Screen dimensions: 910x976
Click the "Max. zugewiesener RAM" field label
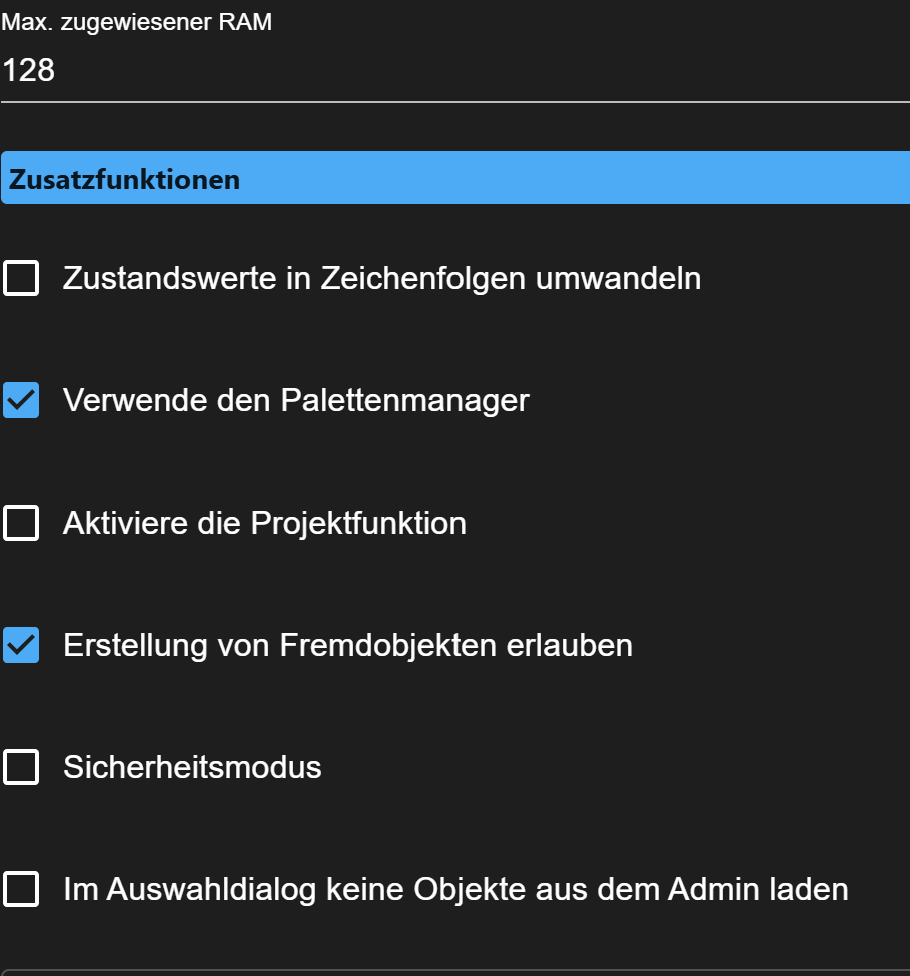137,23
